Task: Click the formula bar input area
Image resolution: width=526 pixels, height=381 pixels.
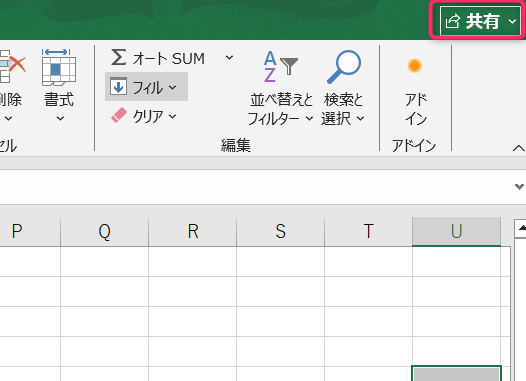Action: click(x=255, y=187)
